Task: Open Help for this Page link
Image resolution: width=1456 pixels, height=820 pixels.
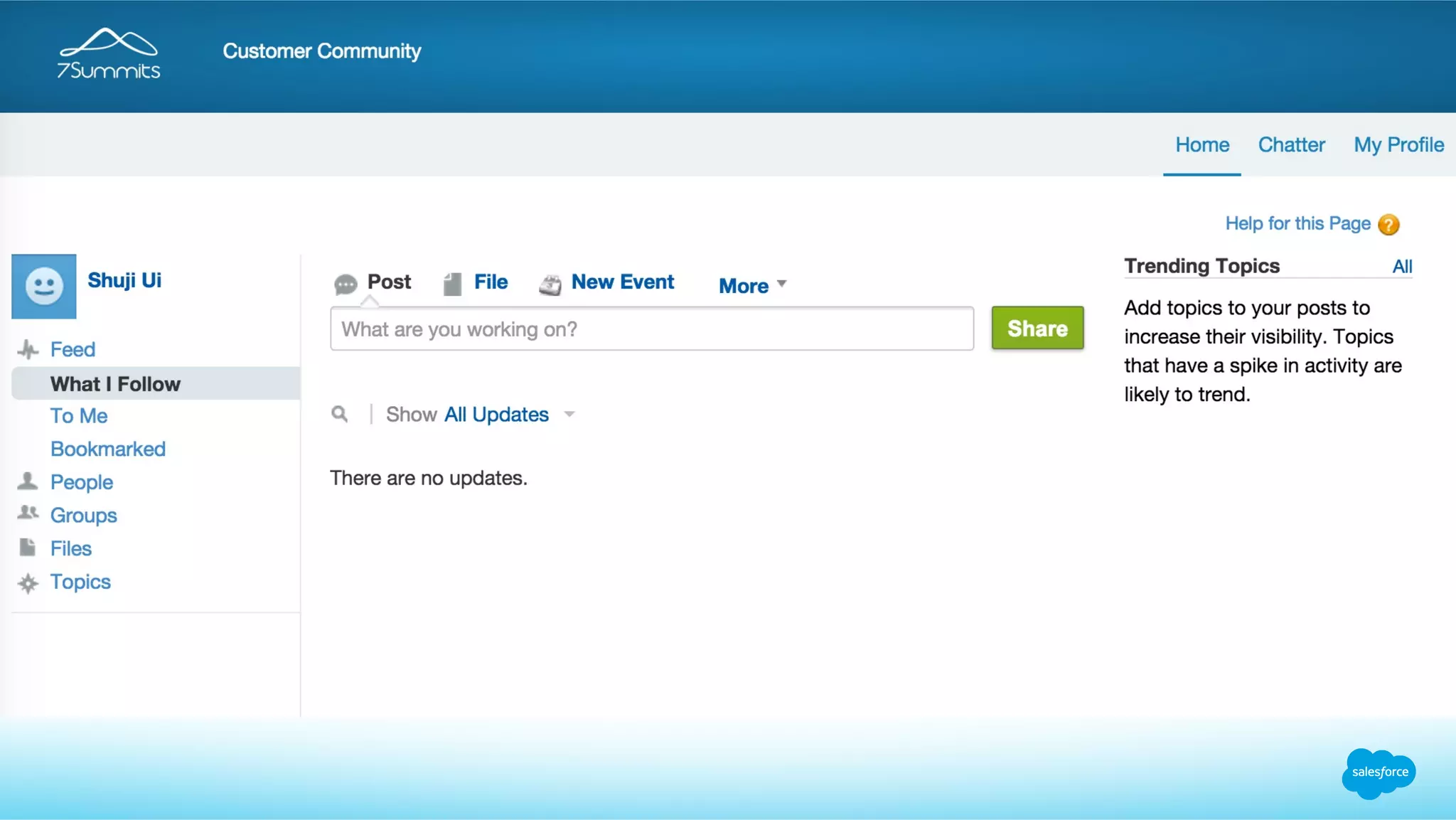Action: pos(1297,223)
